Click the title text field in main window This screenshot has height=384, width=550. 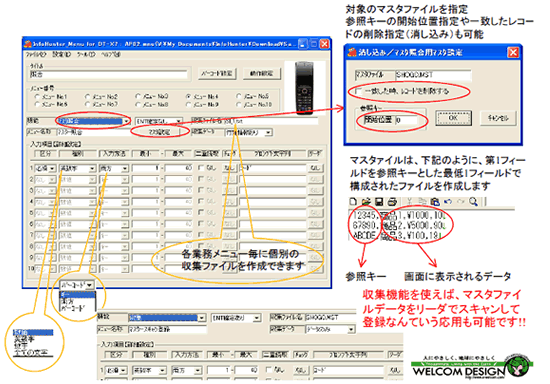point(108,75)
